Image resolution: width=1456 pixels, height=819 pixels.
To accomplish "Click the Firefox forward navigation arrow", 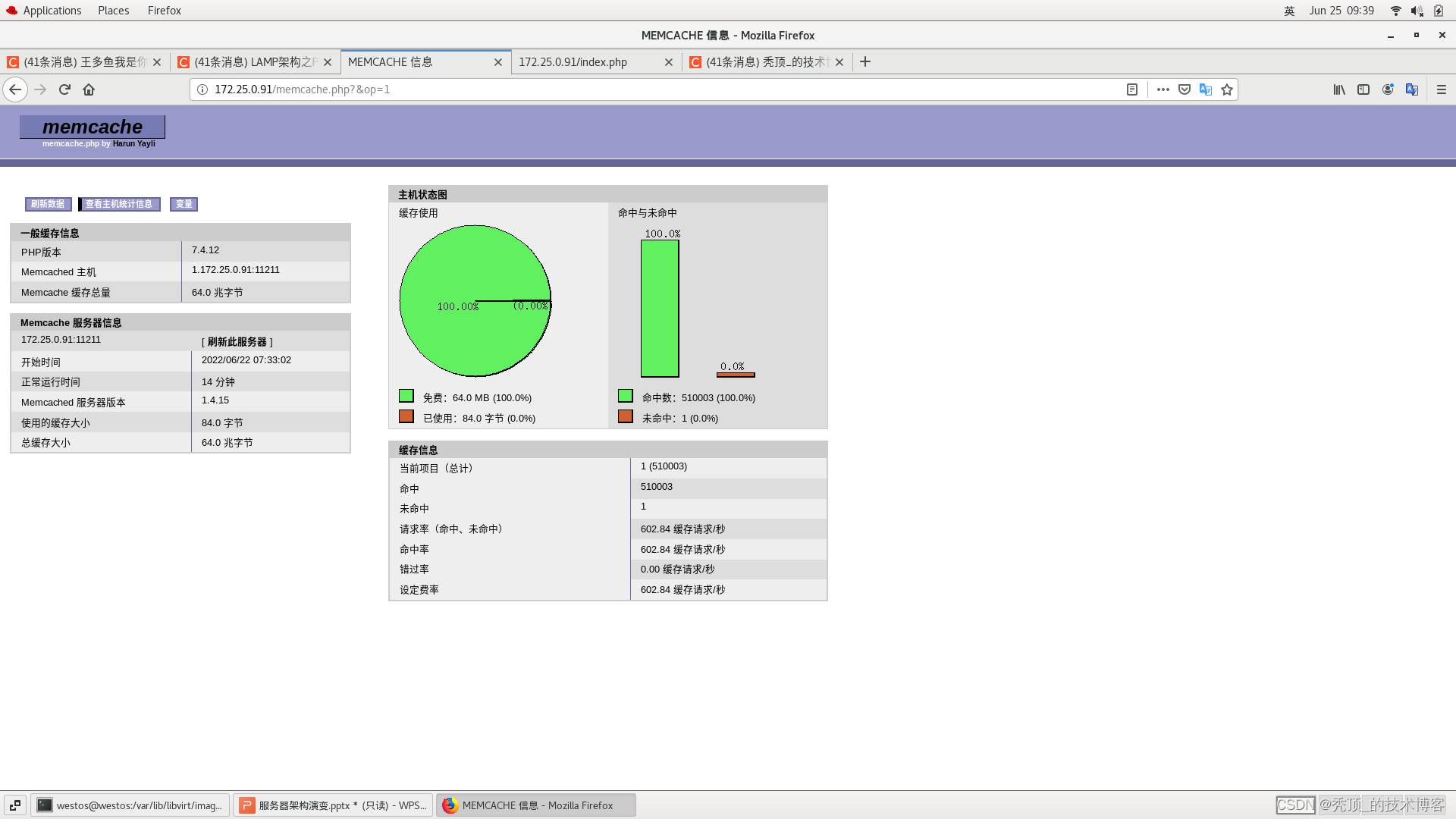I will click(x=39, y=89).
